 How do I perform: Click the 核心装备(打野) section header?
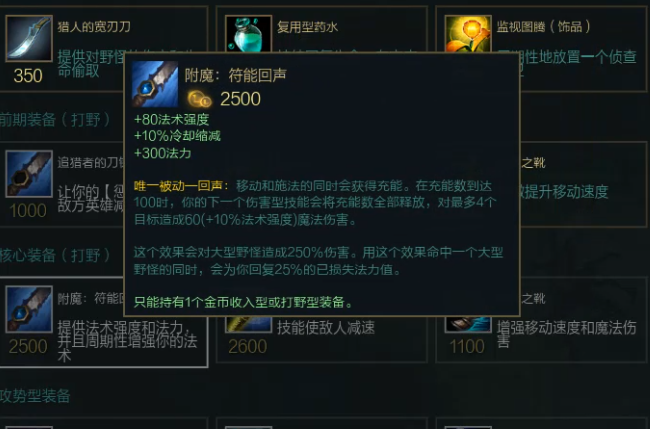55,255
